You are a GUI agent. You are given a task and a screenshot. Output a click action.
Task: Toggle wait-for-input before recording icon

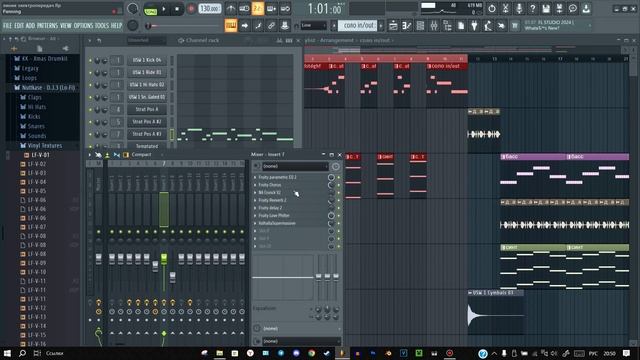pyautogui.click(x=244, y=9)
